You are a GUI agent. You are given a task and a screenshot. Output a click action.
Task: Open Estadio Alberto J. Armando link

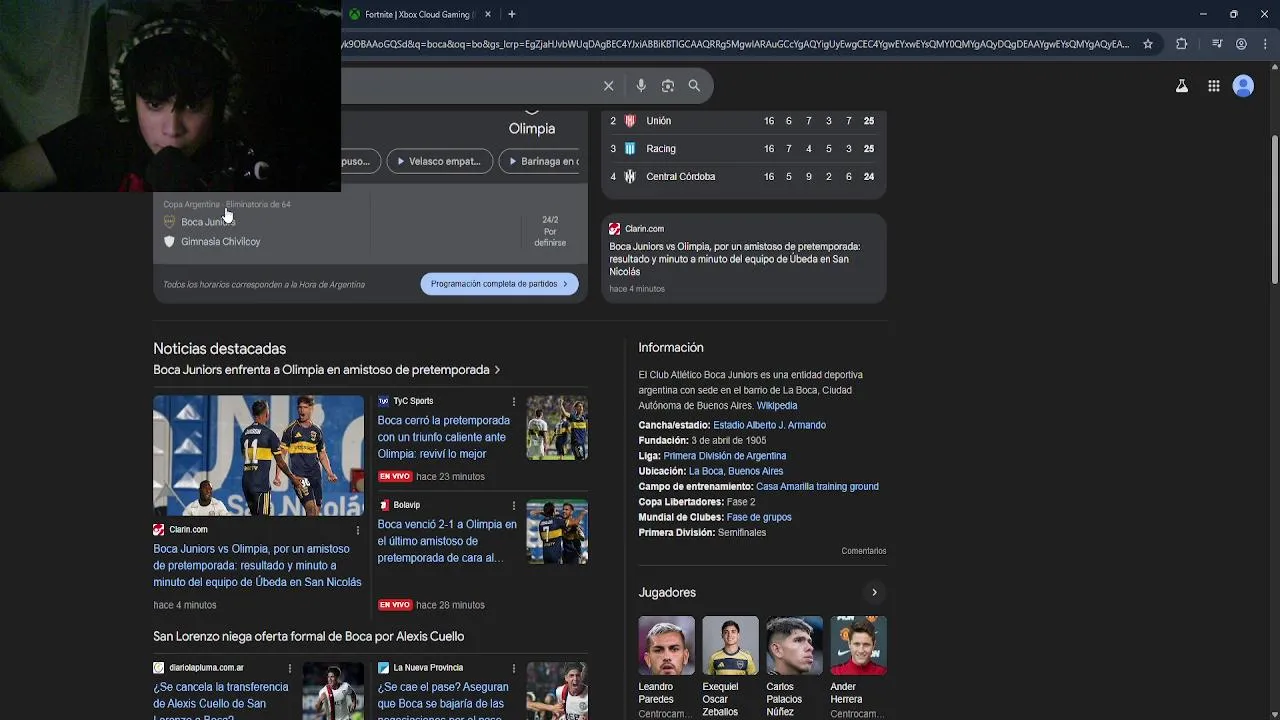(769, 425)
